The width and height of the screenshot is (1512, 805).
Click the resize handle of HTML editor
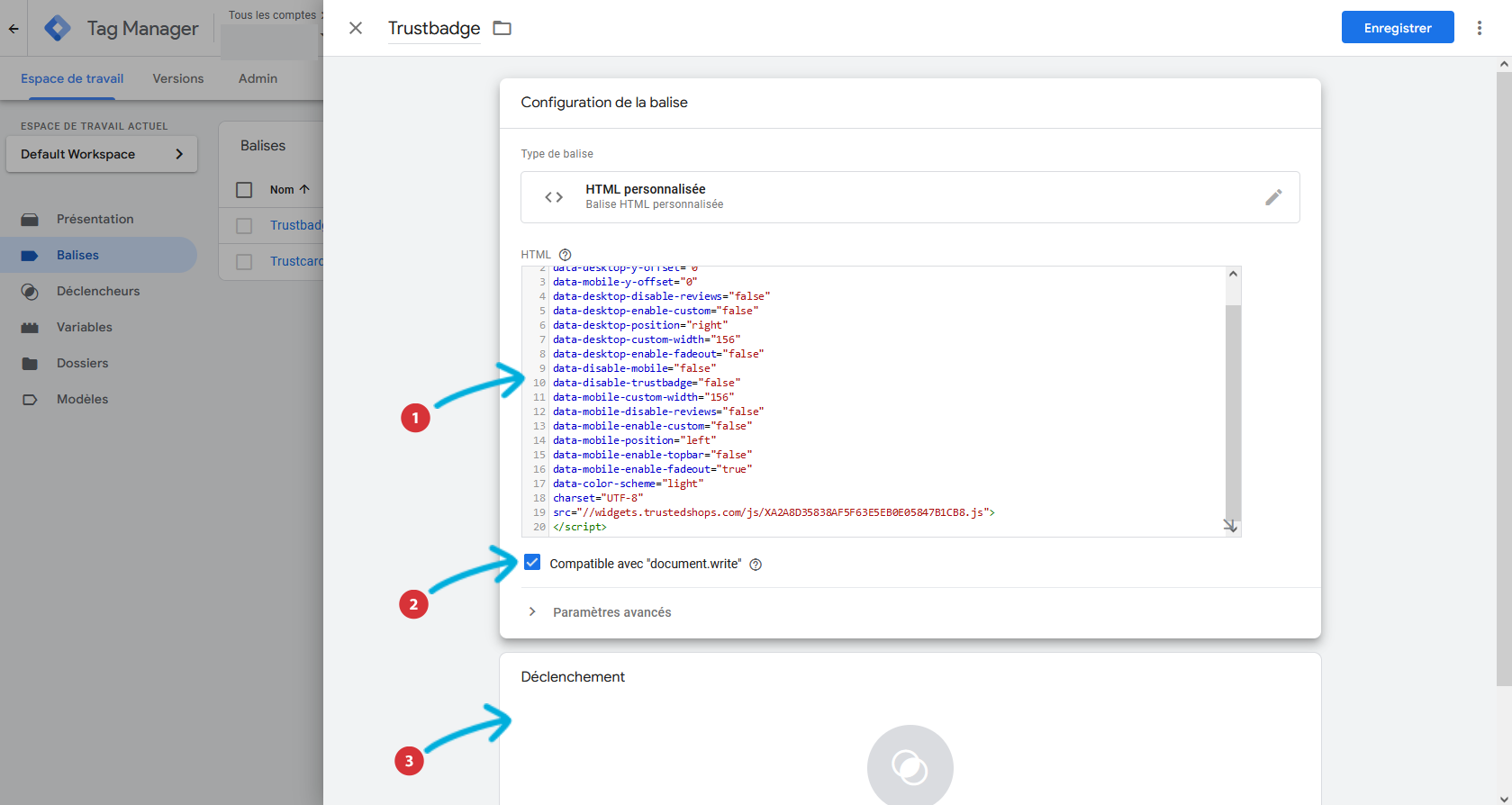[x=1230, y=526]
